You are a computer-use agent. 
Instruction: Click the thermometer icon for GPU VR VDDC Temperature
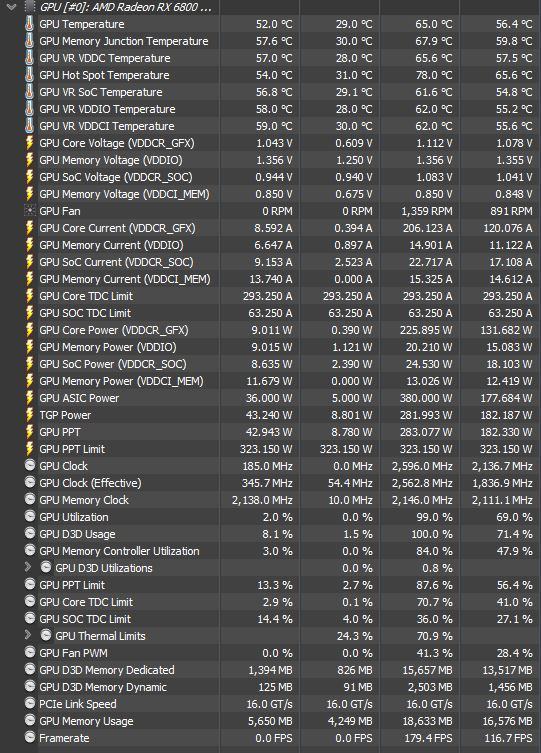tap(30, 58)
